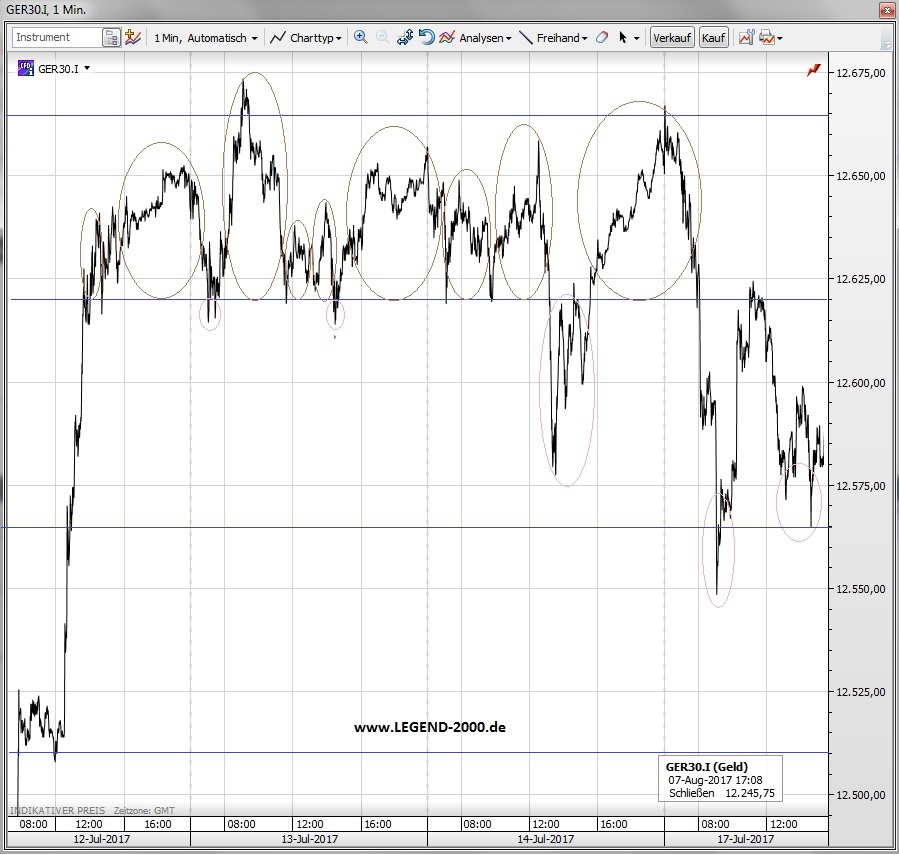Expand the print chart dropdown
The width and height of the screenshot is (899, 855).
click(780, 38)
